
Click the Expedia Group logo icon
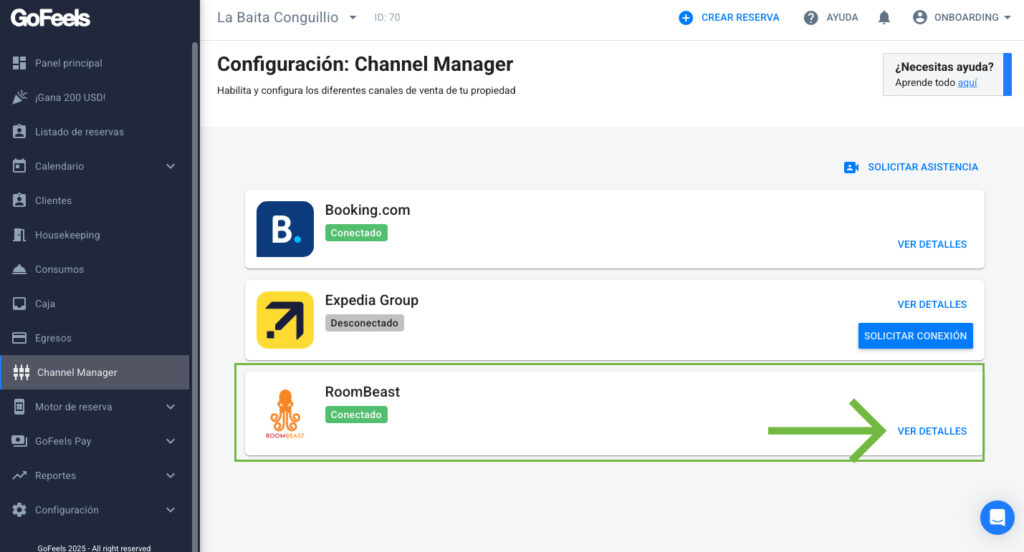coord(285,320)
